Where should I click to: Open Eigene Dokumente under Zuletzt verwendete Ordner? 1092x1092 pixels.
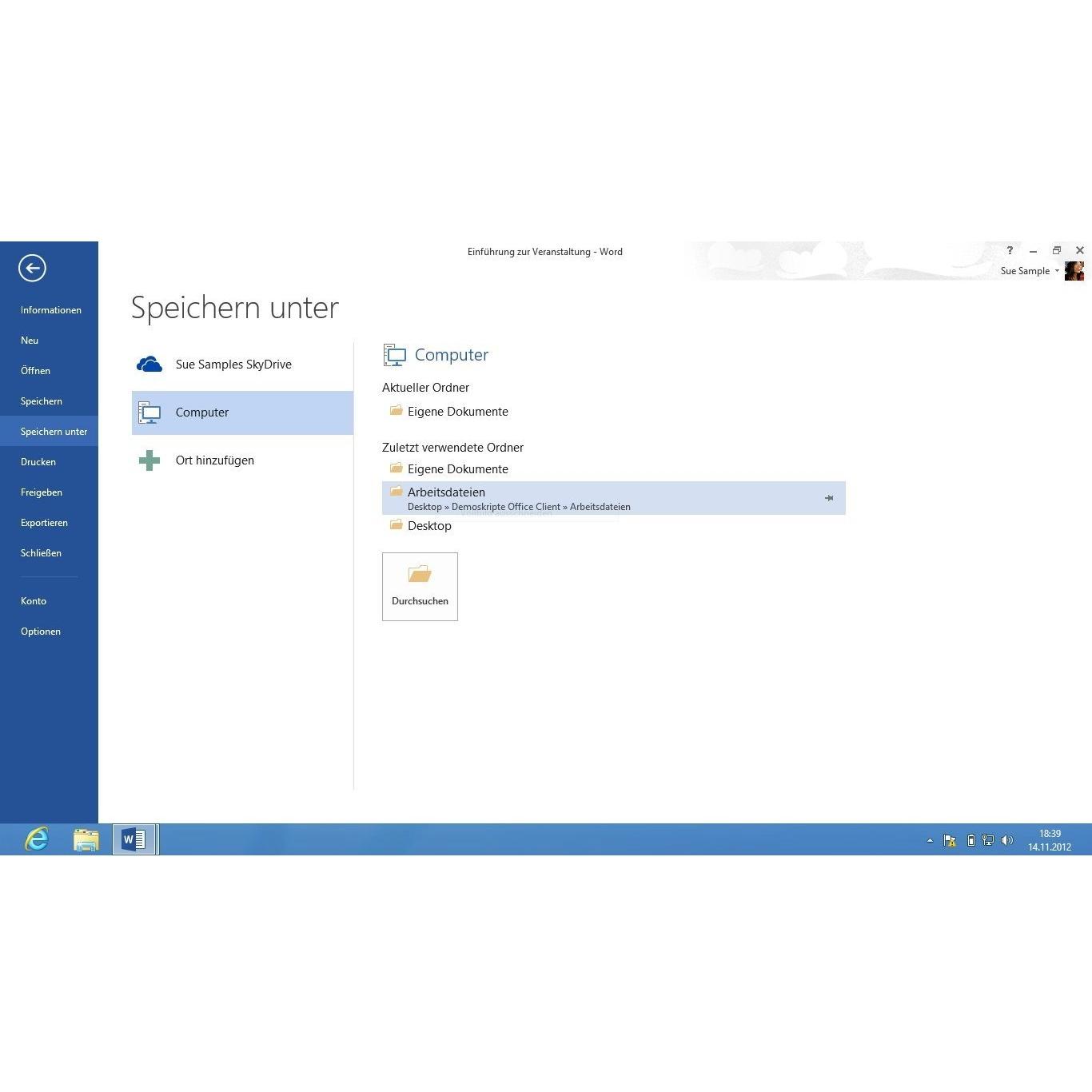pyautogui.click(x=614, y=469)
